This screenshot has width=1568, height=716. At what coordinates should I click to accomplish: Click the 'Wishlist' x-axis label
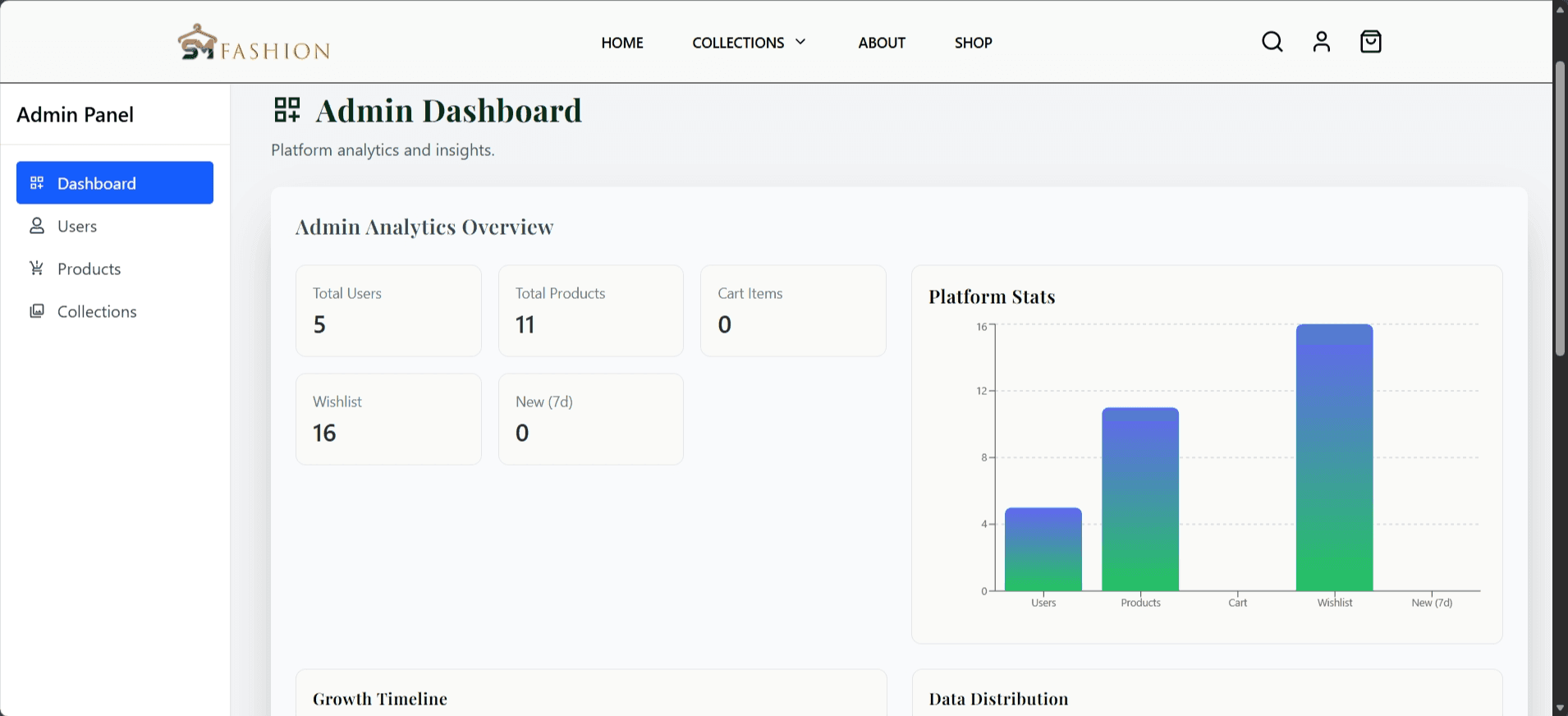click(x=1335, y=603)
